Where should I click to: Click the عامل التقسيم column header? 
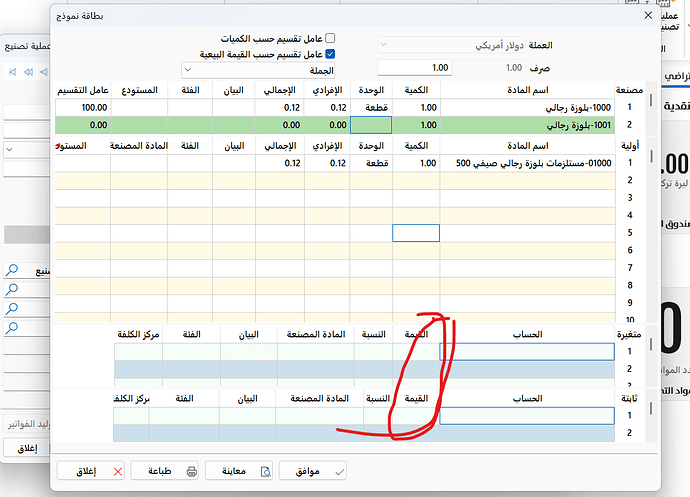(x=85, y=90)
